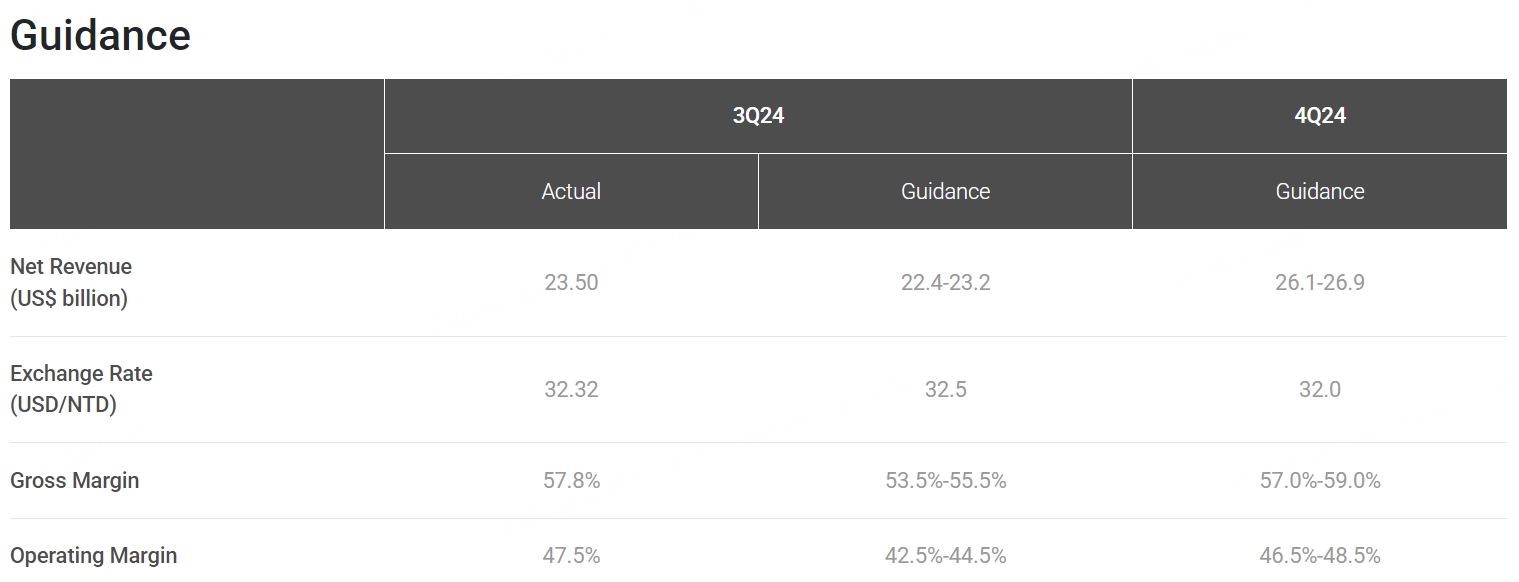The height and width of the screenshot is (582, 1519).
Task: Click the 23.50 net revenue value
Action: 571,282
